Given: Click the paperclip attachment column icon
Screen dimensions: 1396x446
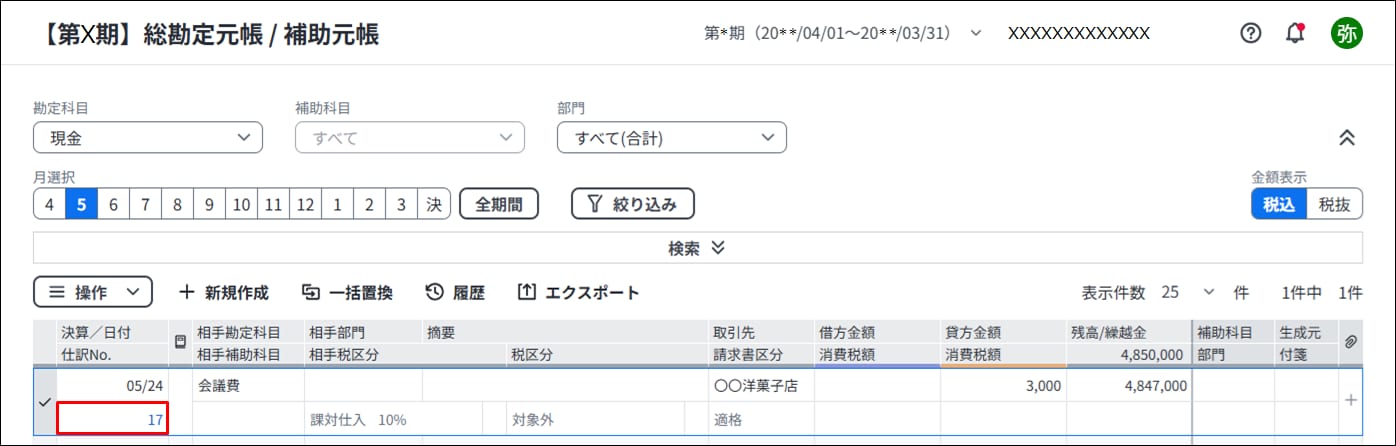Looking at the screenshot, I should (x=1350, y=342).
